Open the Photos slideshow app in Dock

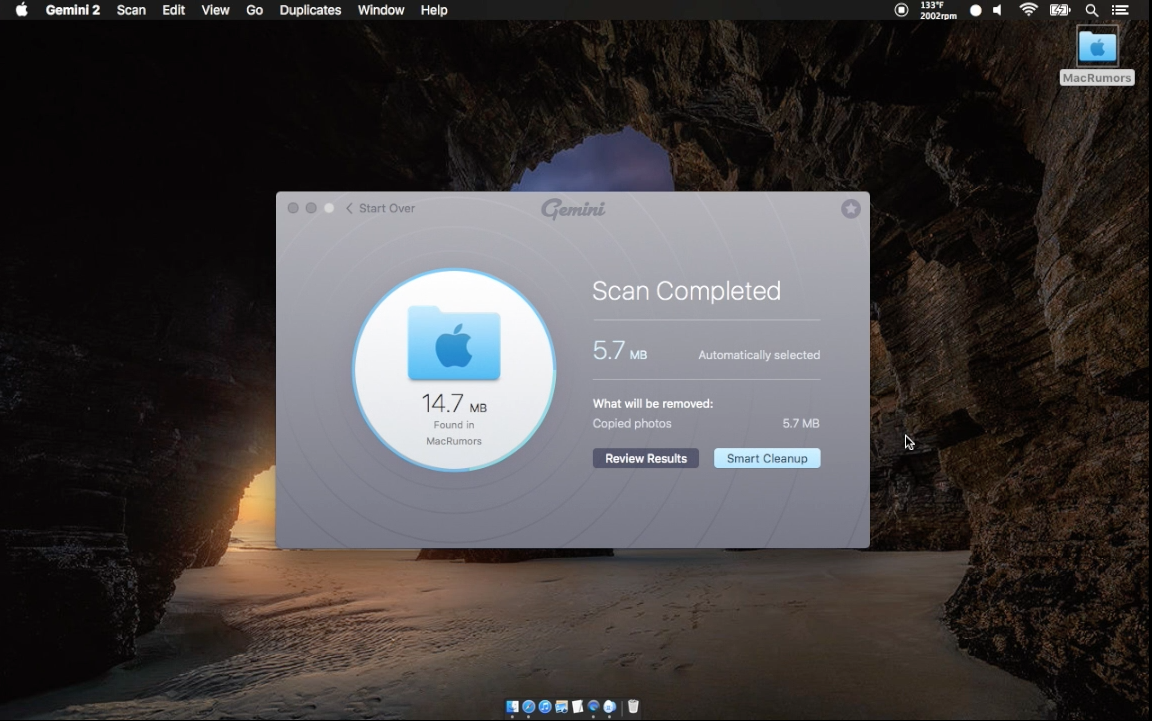(561, 706)
